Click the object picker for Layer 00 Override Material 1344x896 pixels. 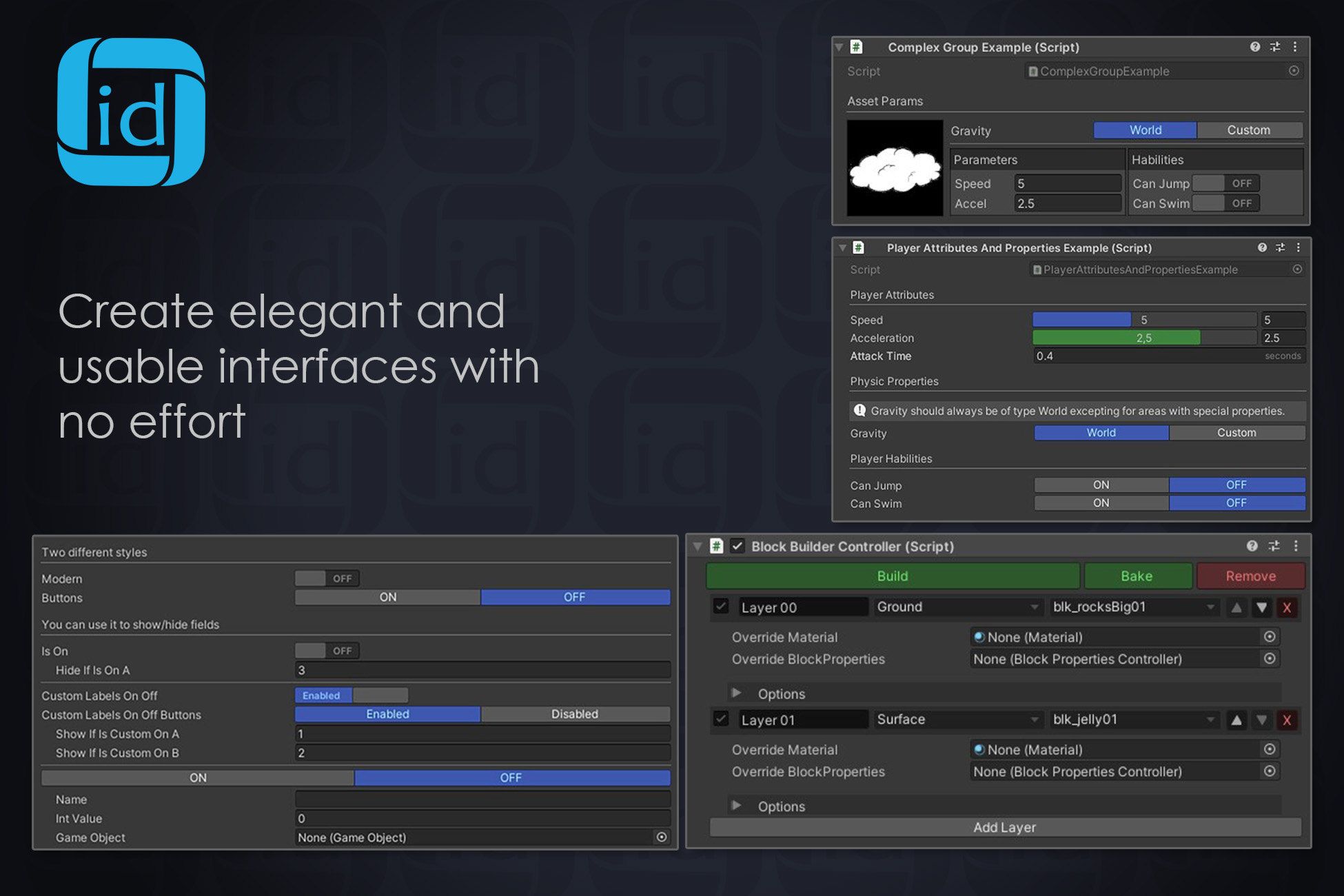click(1270, 637)
